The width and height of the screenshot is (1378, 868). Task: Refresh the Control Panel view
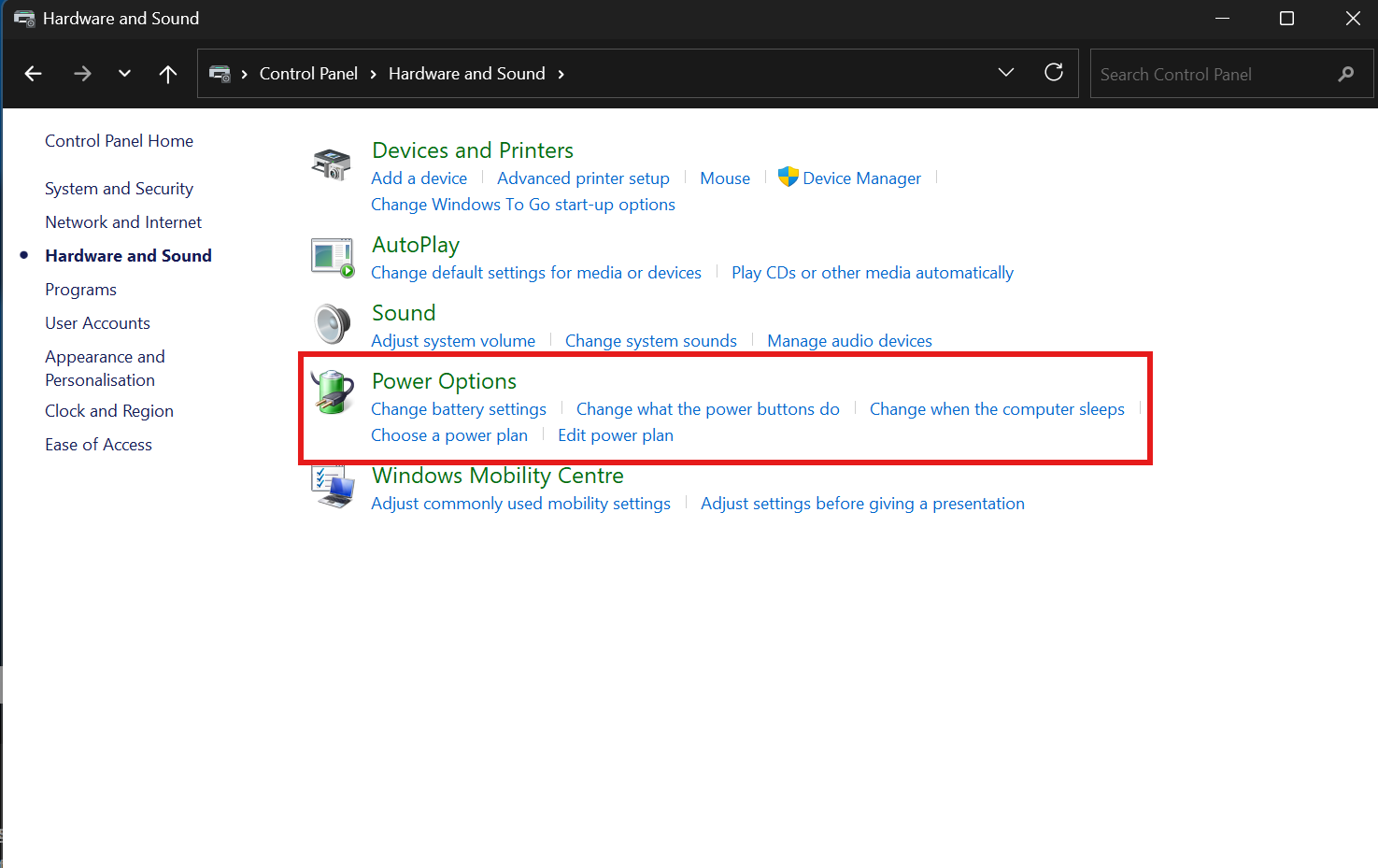tap(1054, 73)
